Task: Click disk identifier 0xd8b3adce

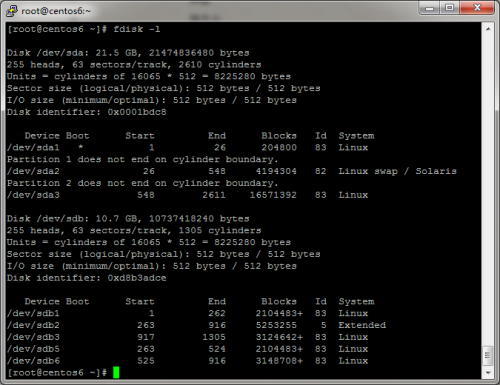Action: click(137, 278)
